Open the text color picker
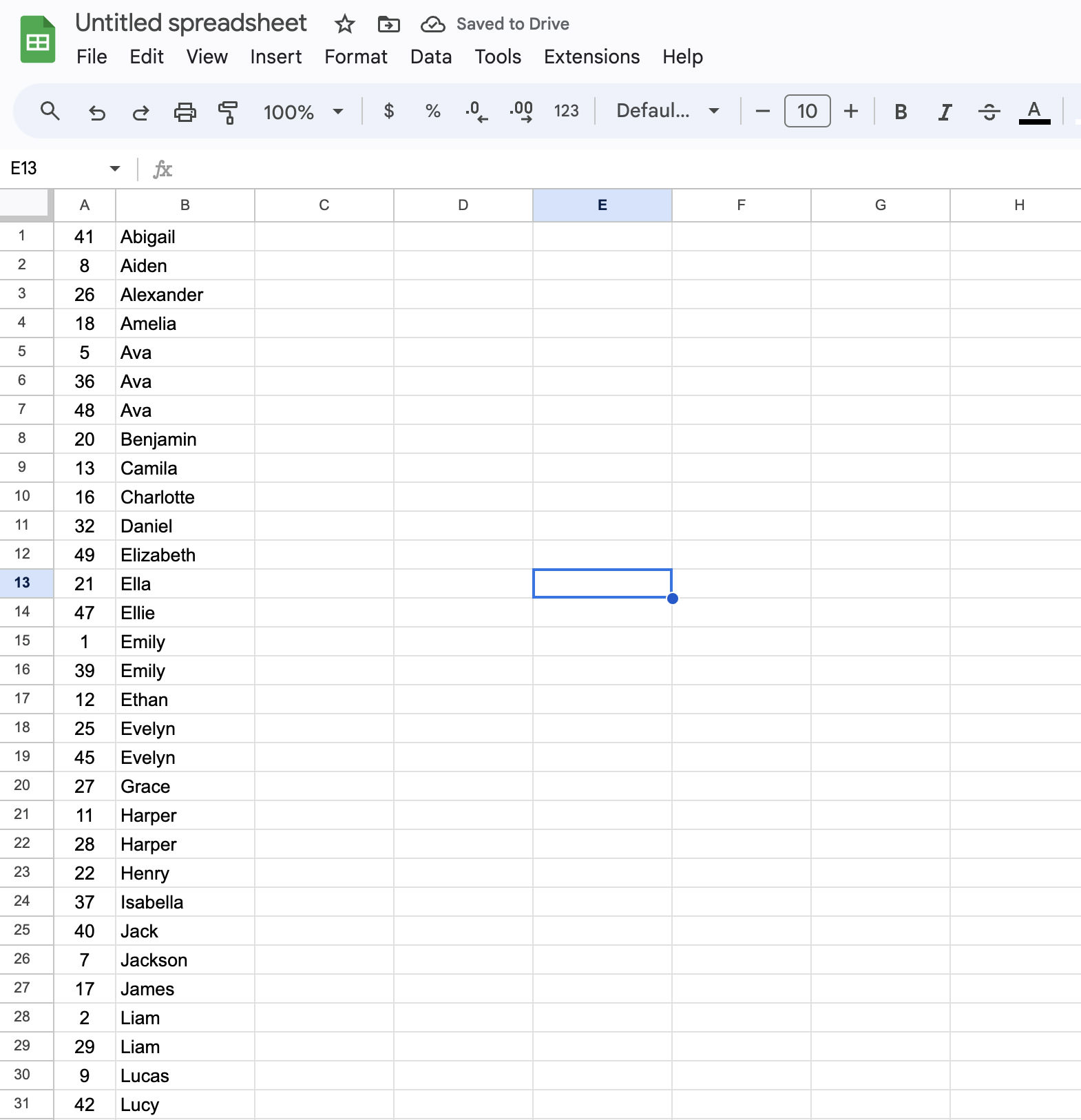The image size is (1081, 1120). [x=1034, y=112]
